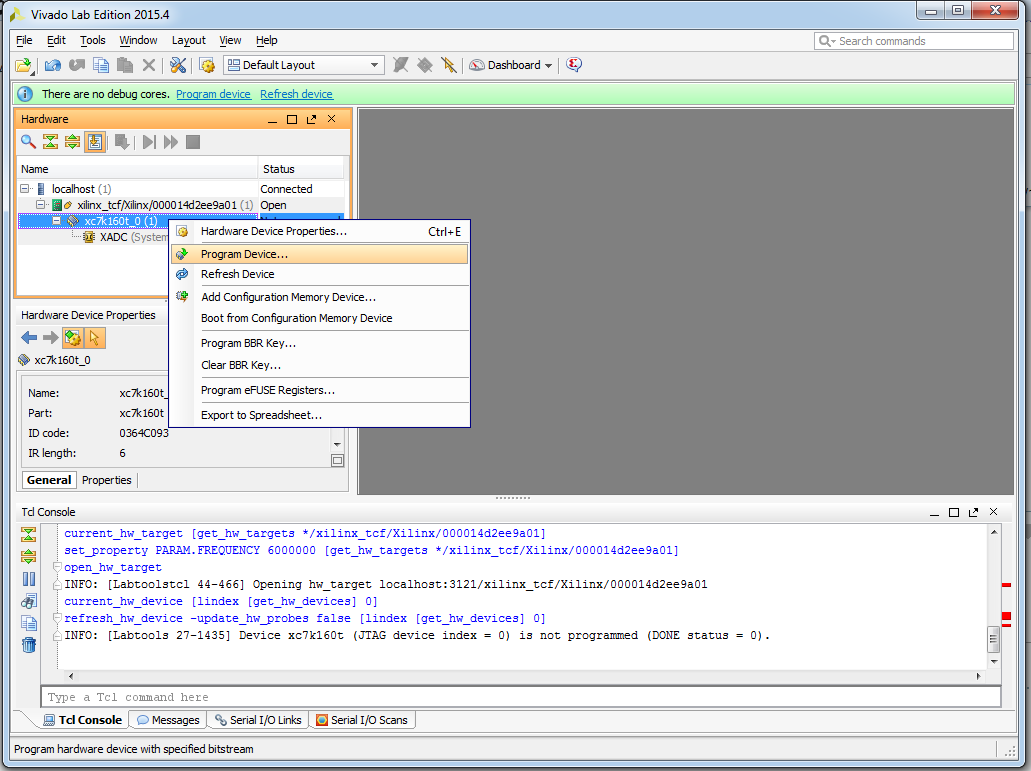
Task: Open the tools wrench-and-screwdriver icon
Action: coord(178,65)
